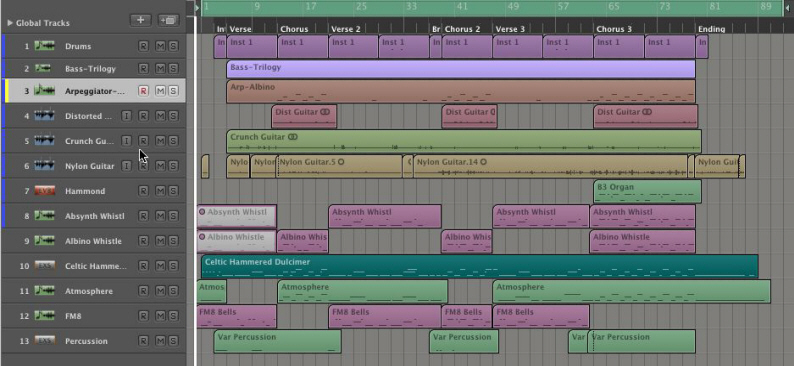The width and height of the screenshot is (794, 366).
Task: Select the B3 Organ region
Action: (x=647, y=191)
